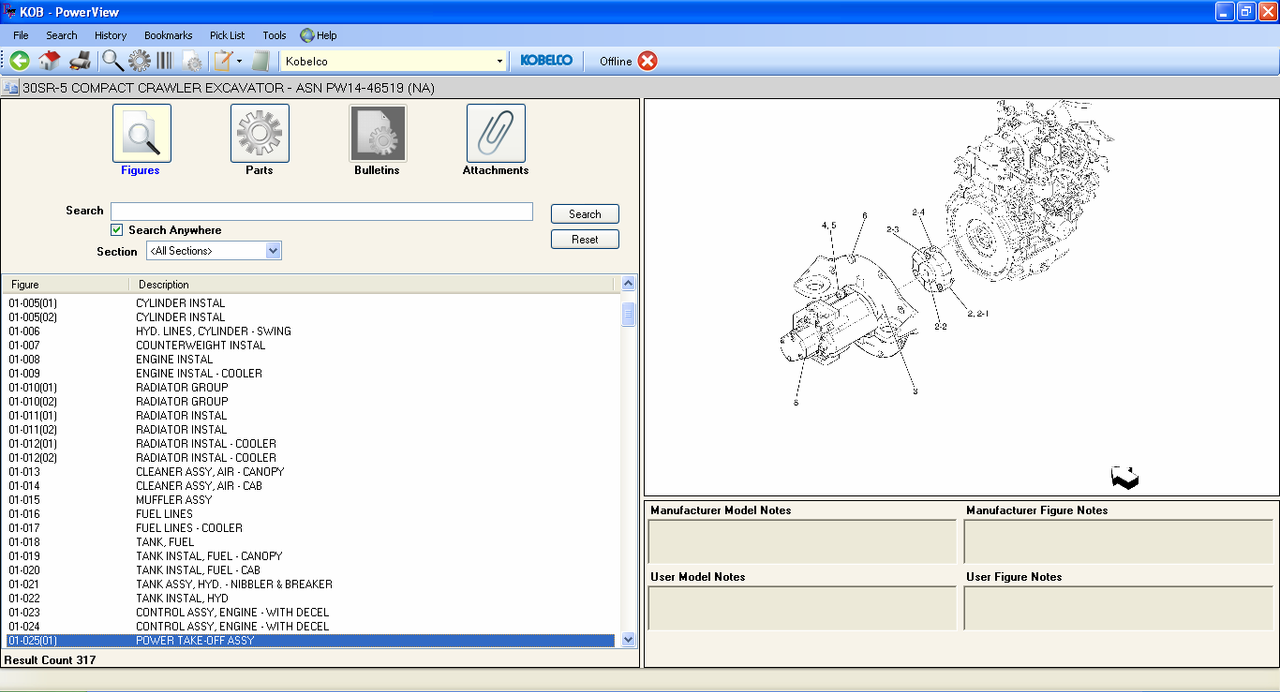Viewport: 1280px width, 692px height.
Task: Select figure 01-018 TANK, FUEL
Action: coord(311,542)
